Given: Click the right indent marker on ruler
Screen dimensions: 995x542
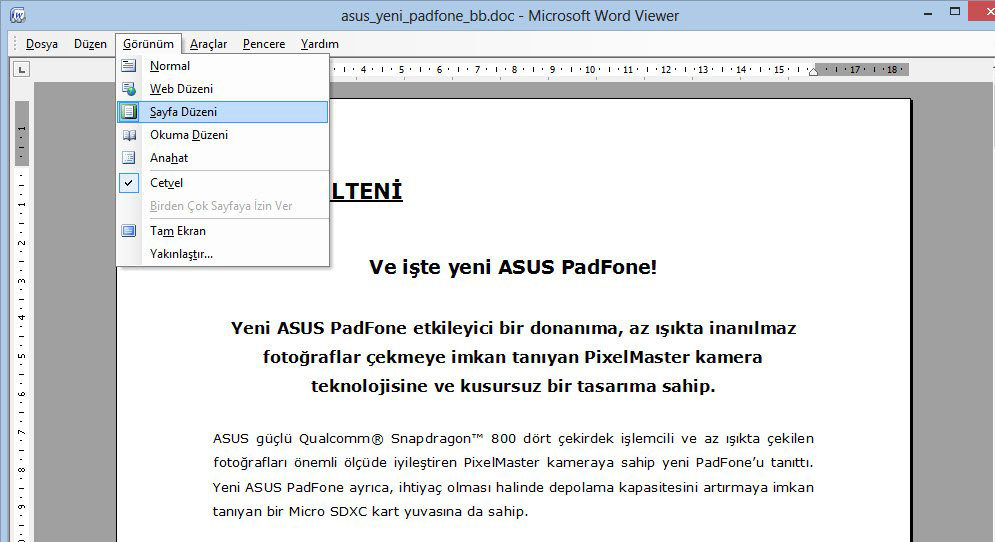Looking at the screenshot, I should pos(814,72).
